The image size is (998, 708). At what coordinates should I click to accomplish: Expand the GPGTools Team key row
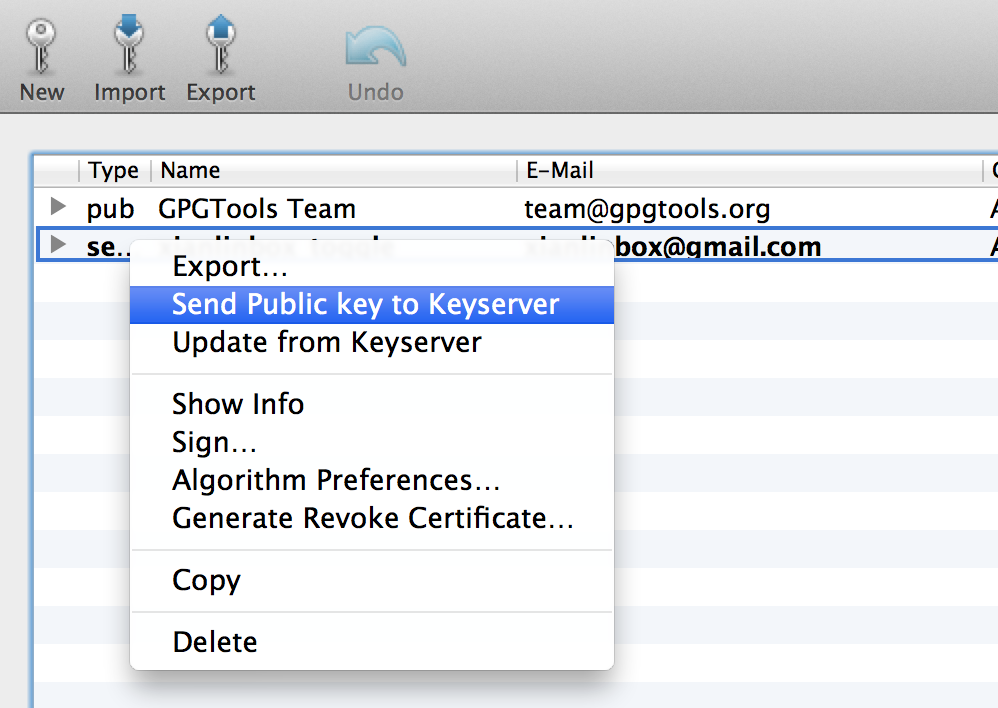point(59,208)
